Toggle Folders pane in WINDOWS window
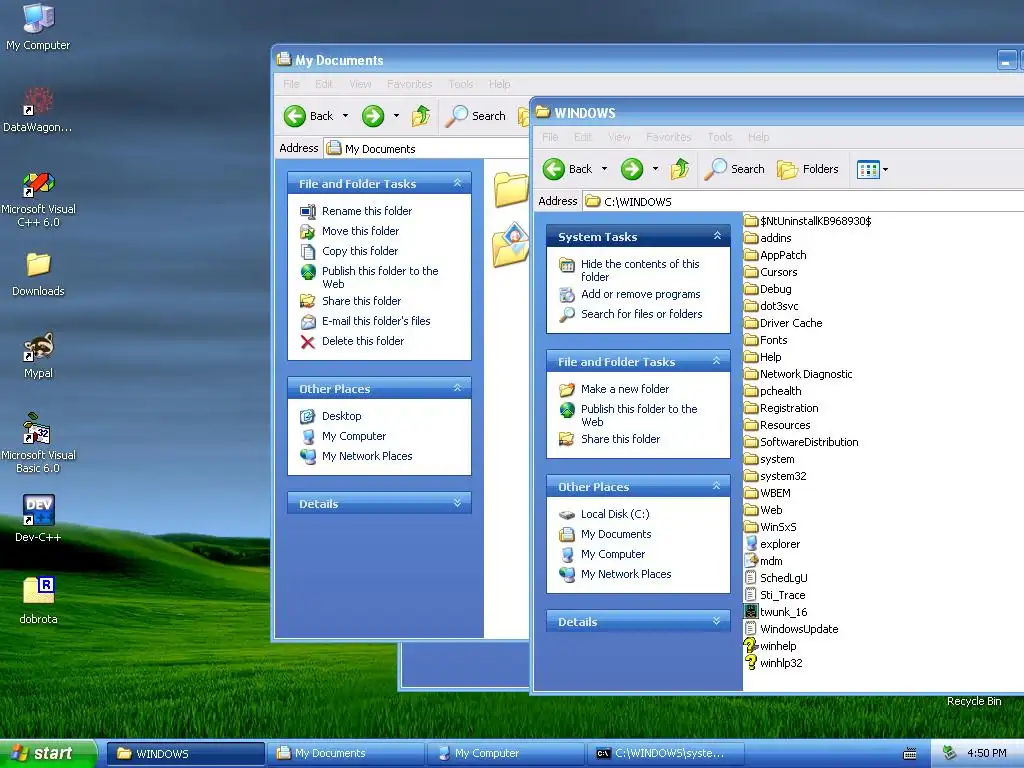 pyautogui.click(x=808, y=169)
